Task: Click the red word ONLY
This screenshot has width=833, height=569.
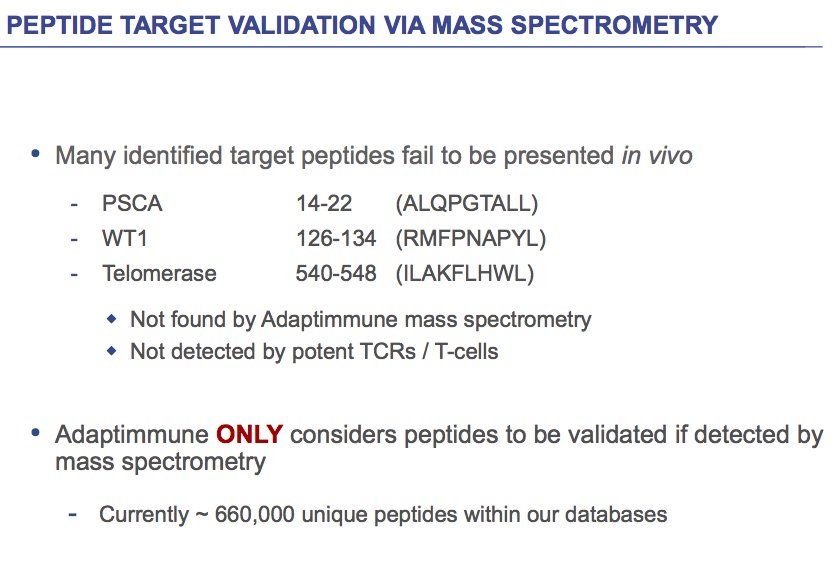Action: click(250, 435)
